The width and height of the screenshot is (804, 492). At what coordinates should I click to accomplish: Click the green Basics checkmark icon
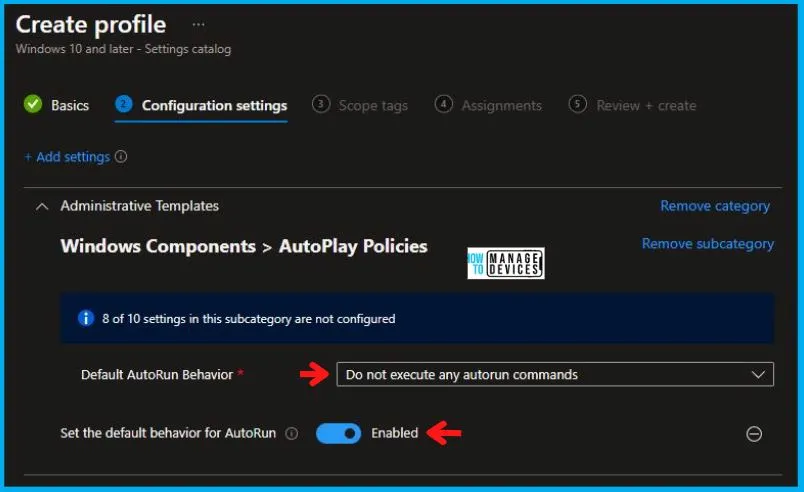pyautogui.click(x=33, y=105)
